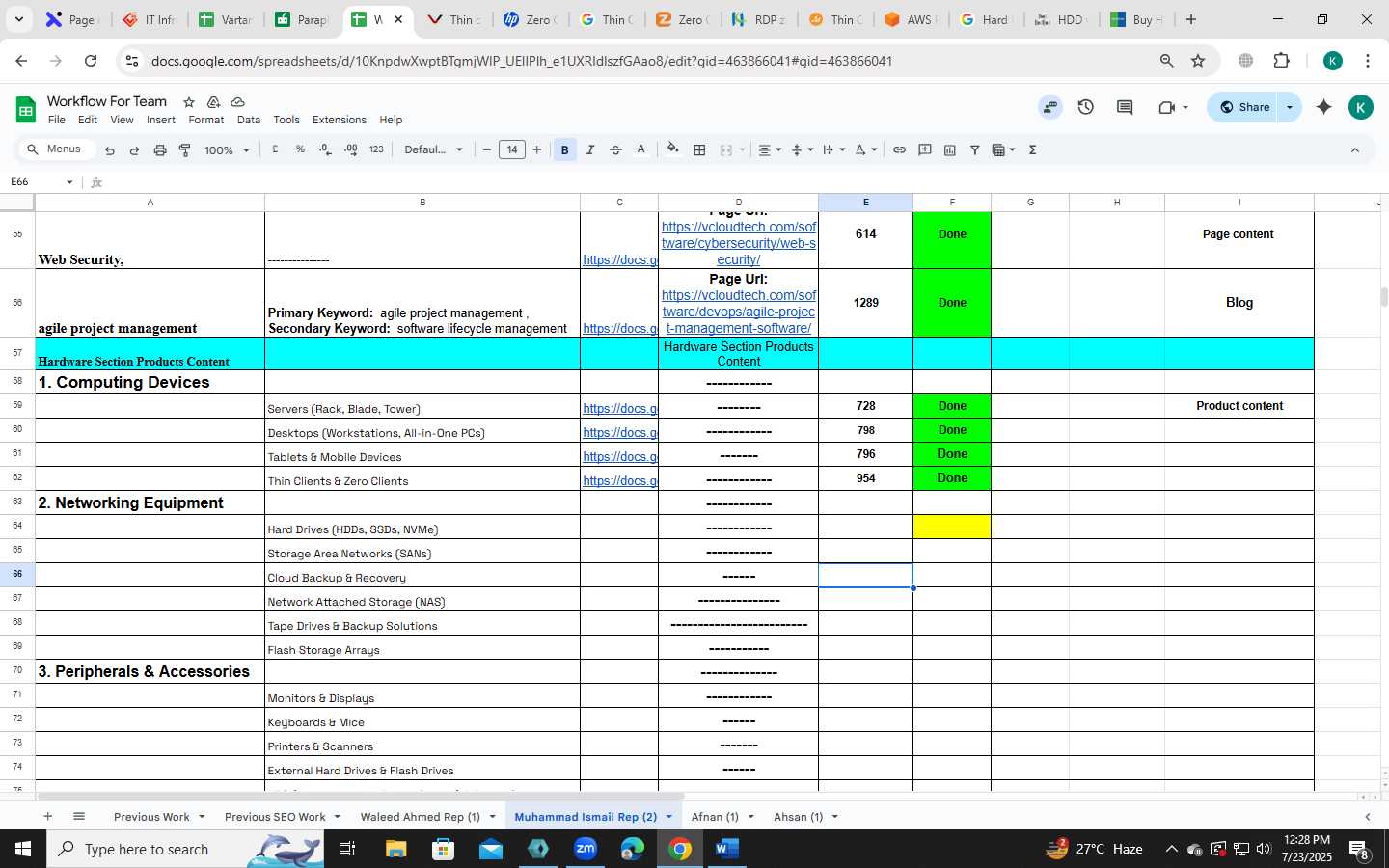The height and width of the screenshot is (868, 1389).
Task: Click the Menus search box
Action: click(x=57, y=149)
